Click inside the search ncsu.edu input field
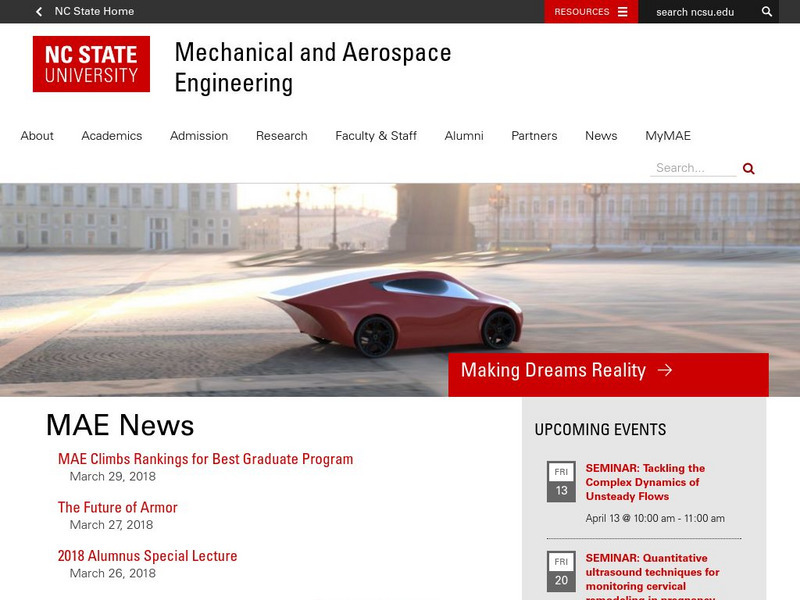 click(695, 12)
